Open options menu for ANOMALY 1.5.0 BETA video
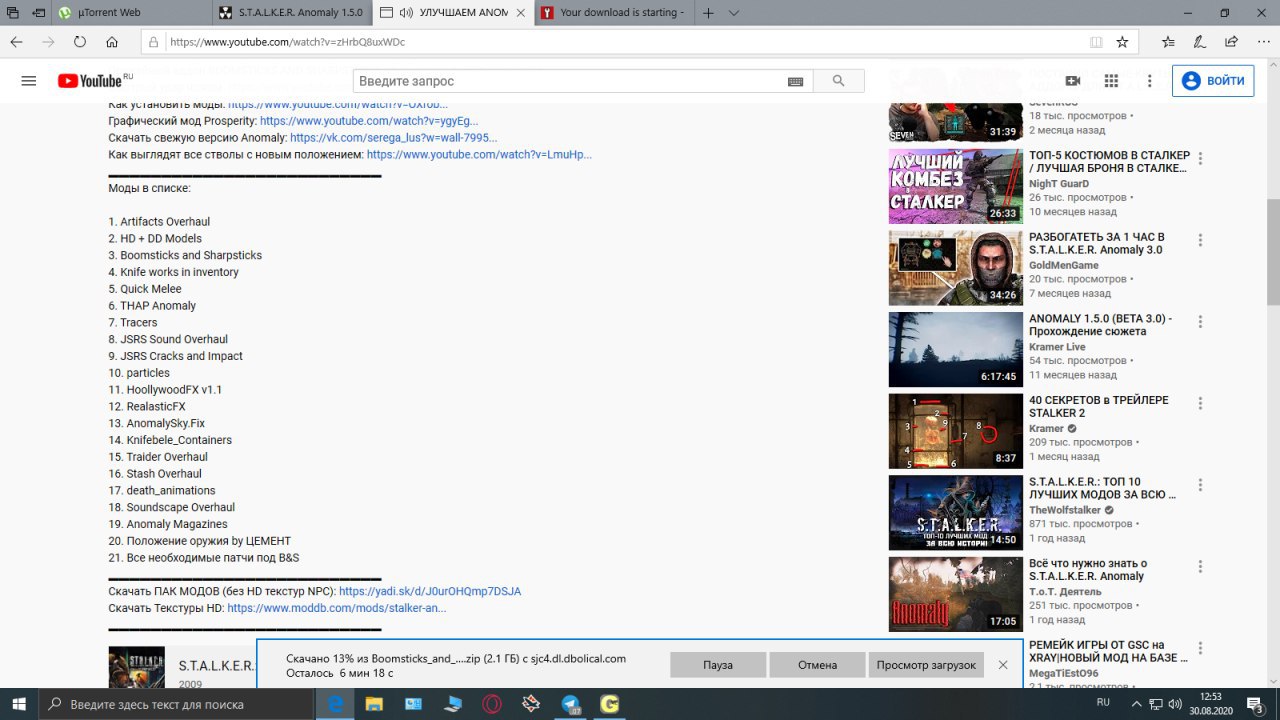 1200,322
